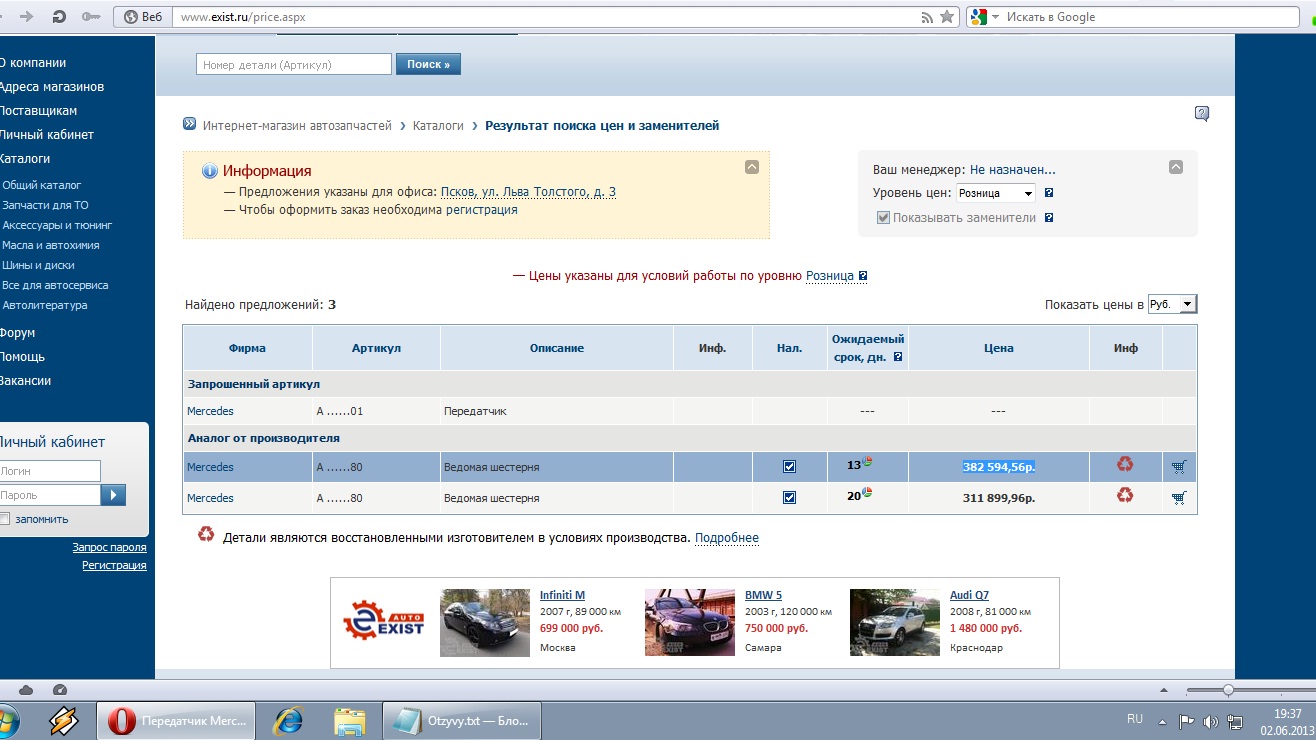
Task: Click delivery statistics pie icon next to 20
Action: (868, 492)
